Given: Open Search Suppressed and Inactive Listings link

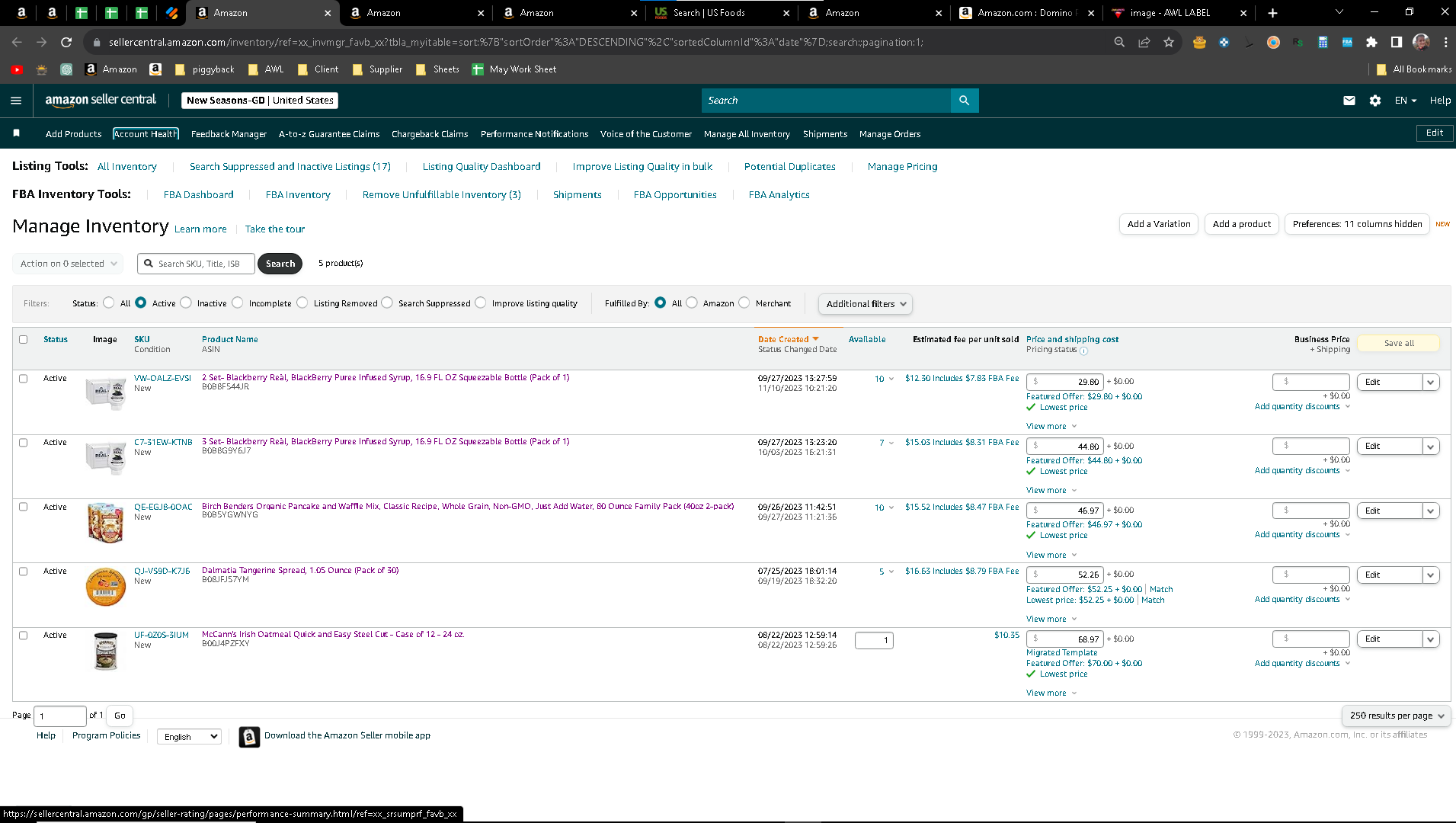Looking at the screenshot, I should (x=290, y=167).
